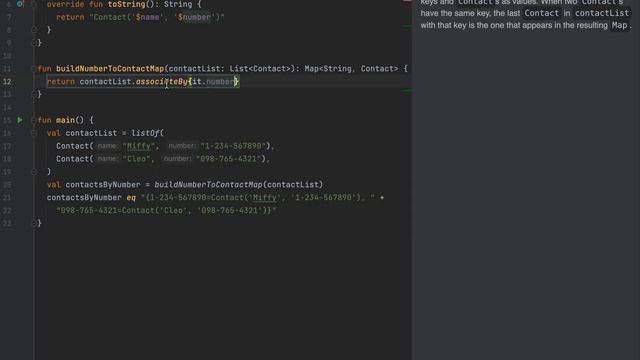Click the "098-765-4321" string argument on line 18

pyautogui.click(x=229, y=159)
